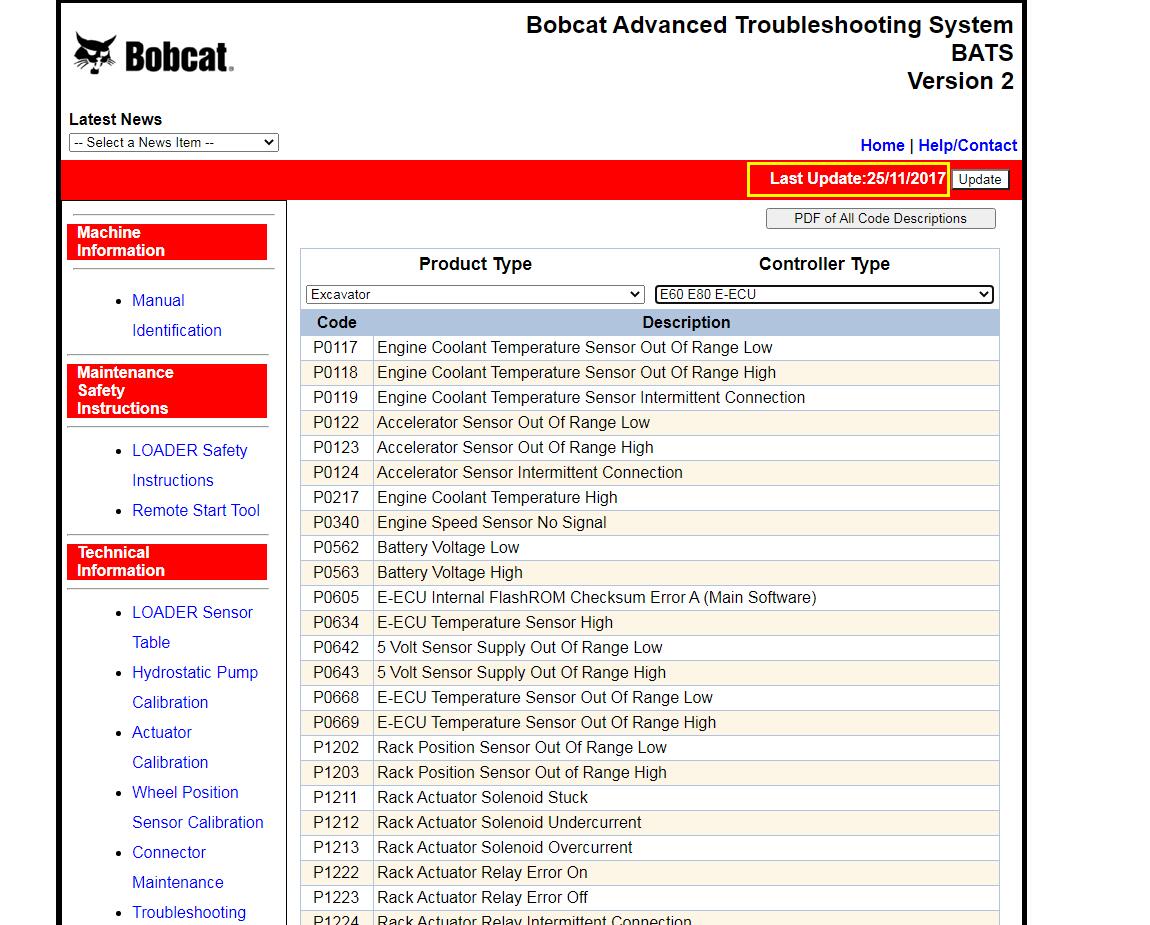Click description 'E-ECU Temperature Sensor High'
The image size is (1150, 925).
click(495, 622)
